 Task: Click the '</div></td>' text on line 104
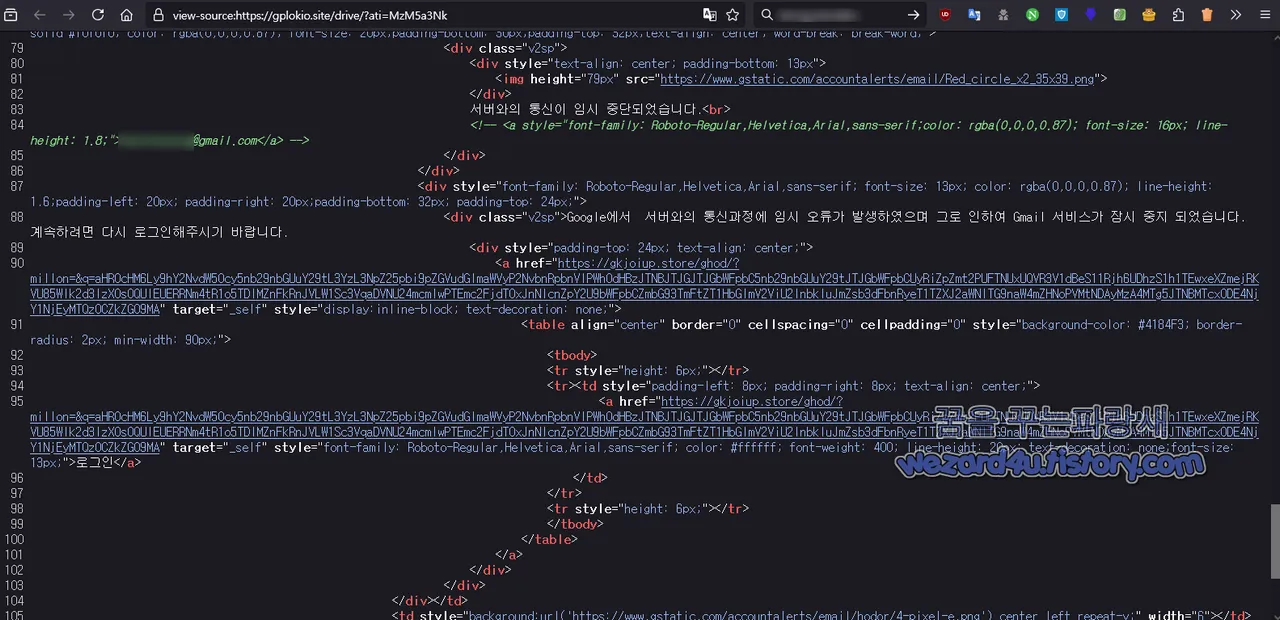(429, 600)
